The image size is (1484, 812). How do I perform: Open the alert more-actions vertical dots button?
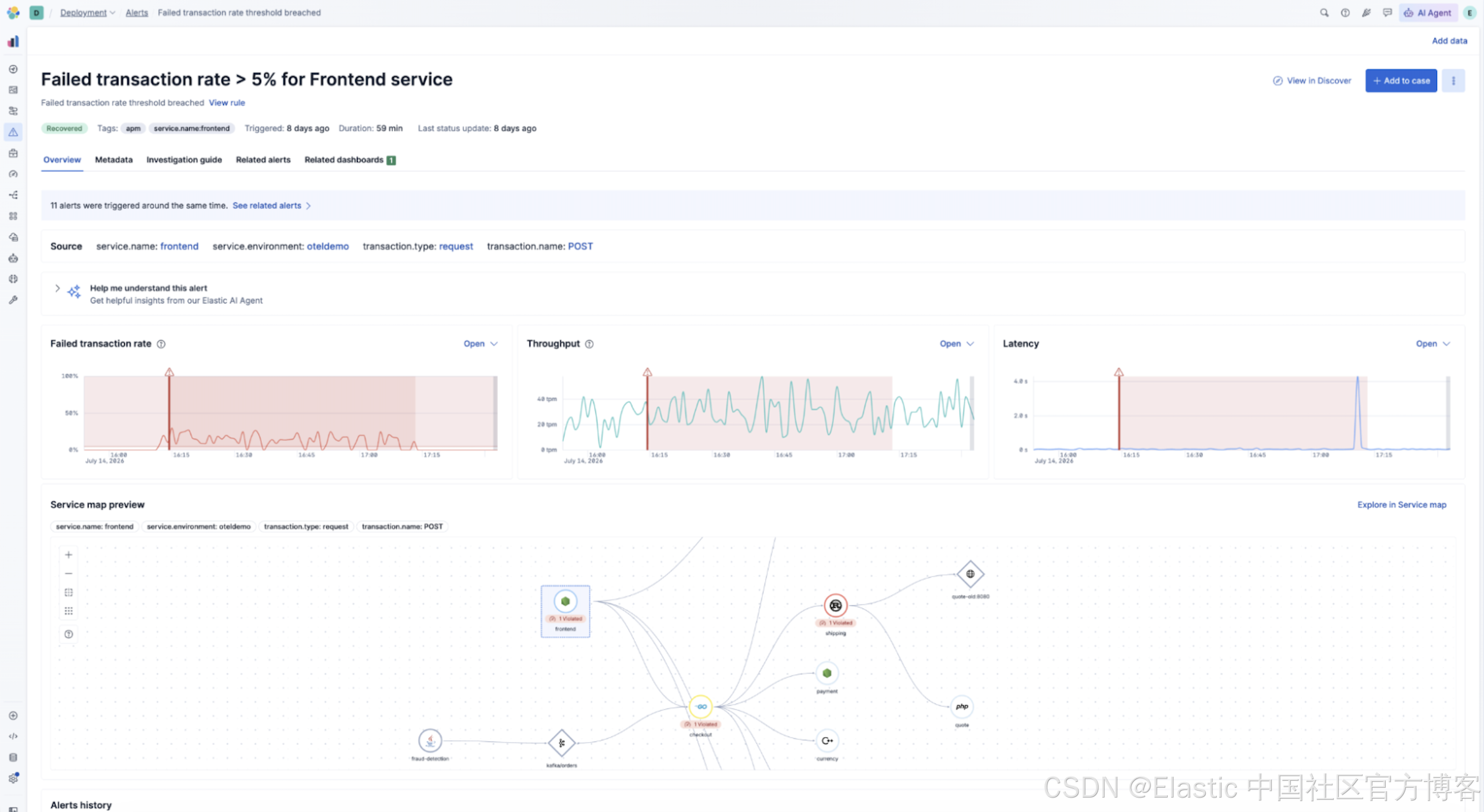1453,81
